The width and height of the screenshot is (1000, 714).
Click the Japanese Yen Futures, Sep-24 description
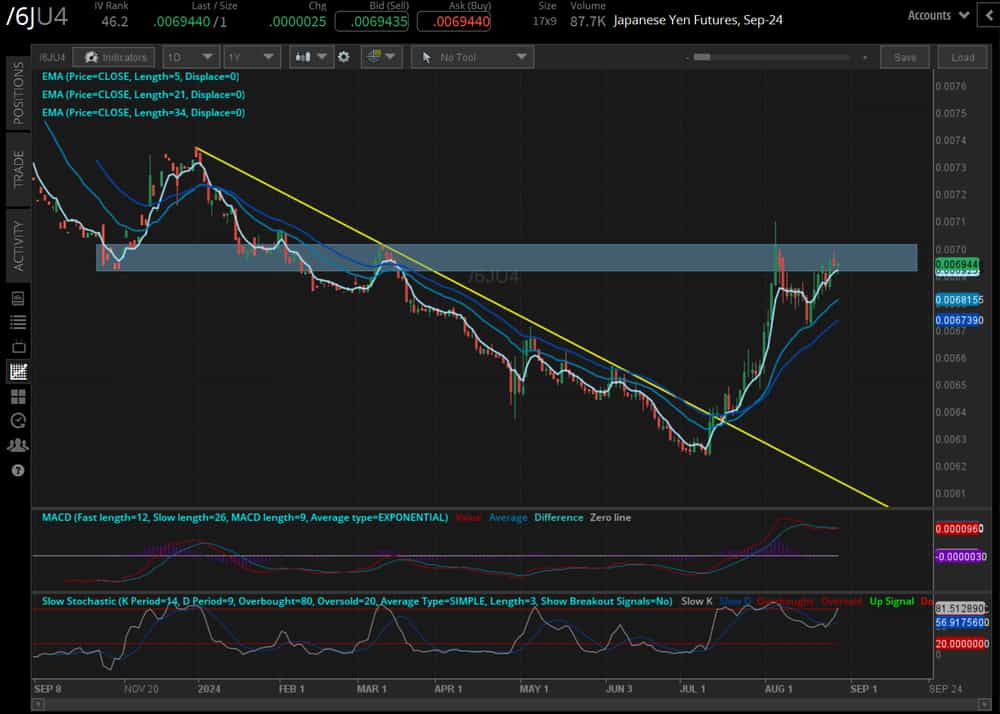pyautogui.click(x=698, y=20)
